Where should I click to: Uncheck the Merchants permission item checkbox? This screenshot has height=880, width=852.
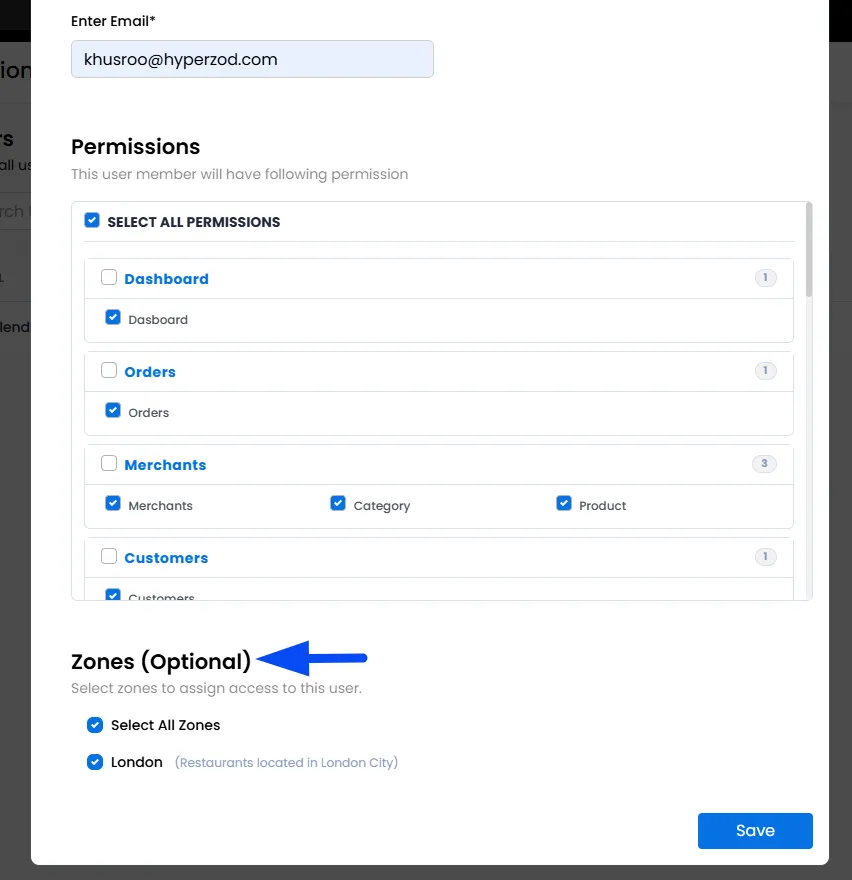[x=113, y=503]
